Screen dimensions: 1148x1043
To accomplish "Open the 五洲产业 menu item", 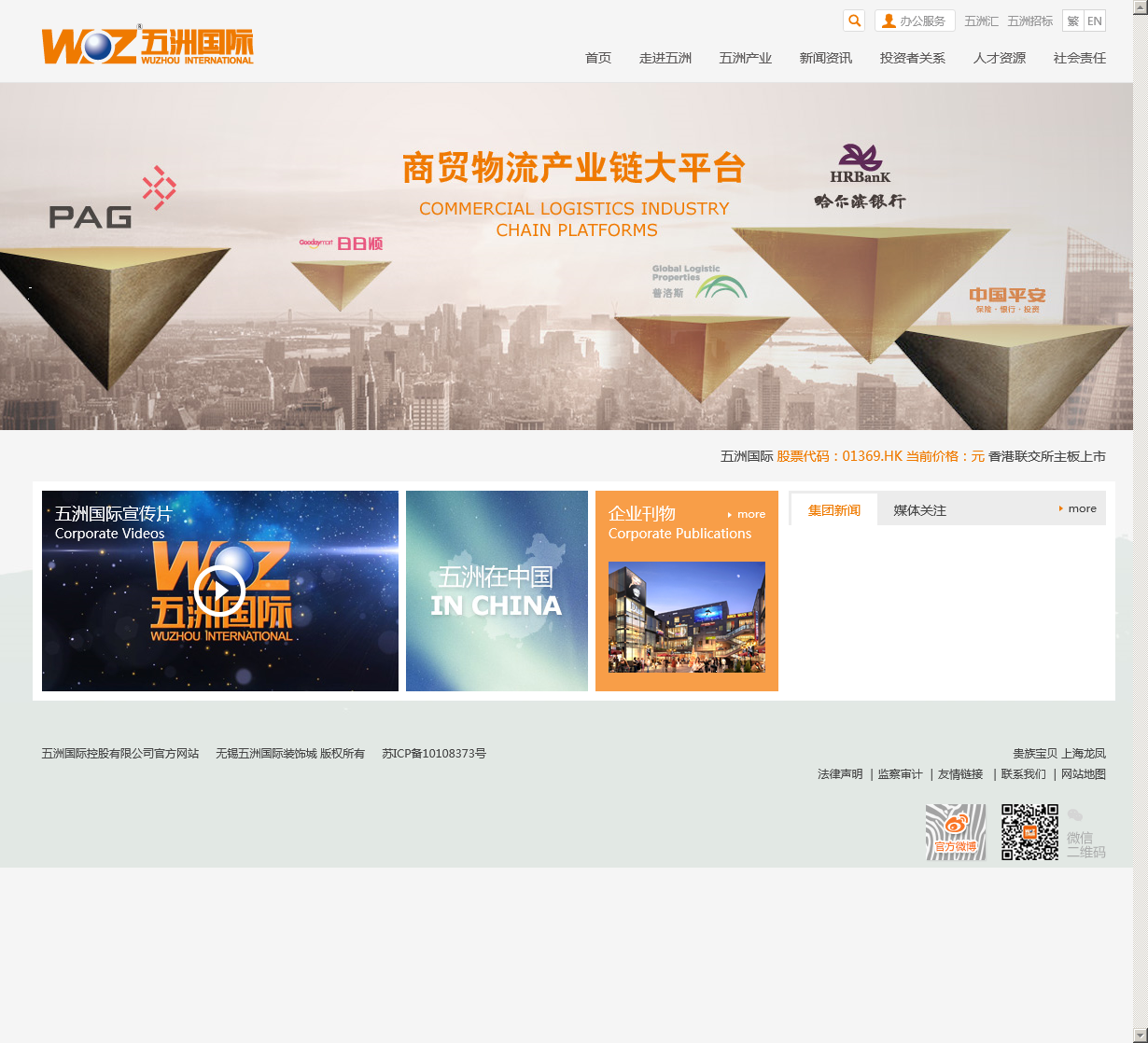I will click(x=746, y=58).
